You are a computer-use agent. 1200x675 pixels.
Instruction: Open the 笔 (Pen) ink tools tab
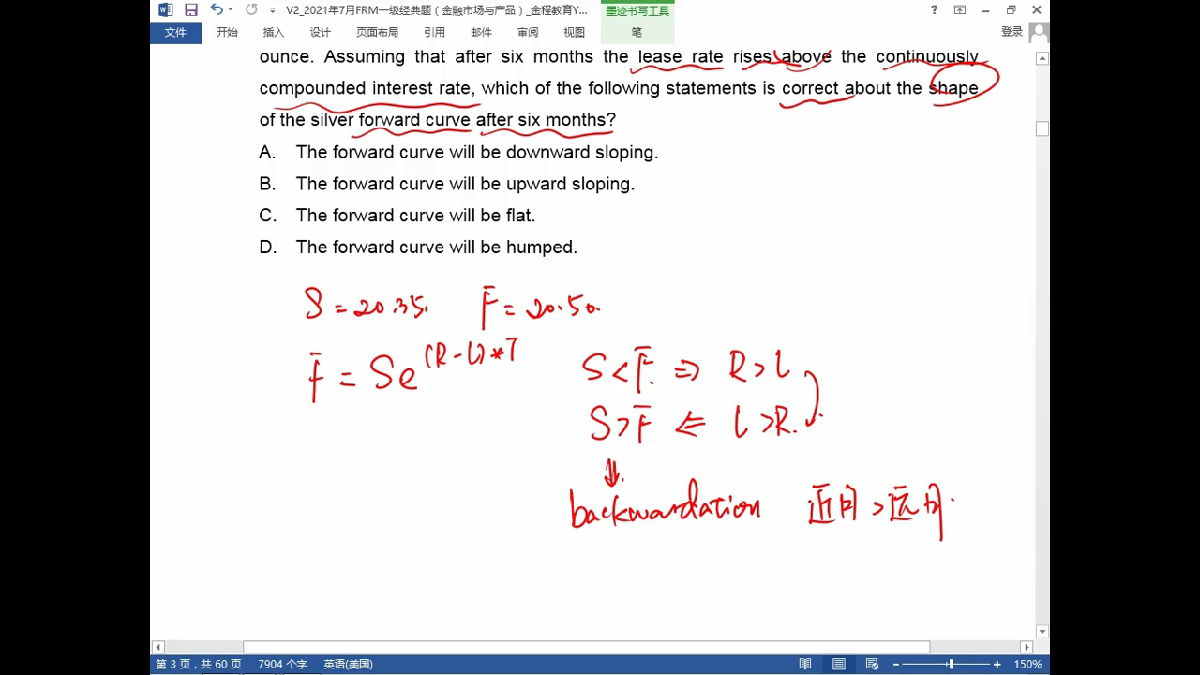coord(636,32)
